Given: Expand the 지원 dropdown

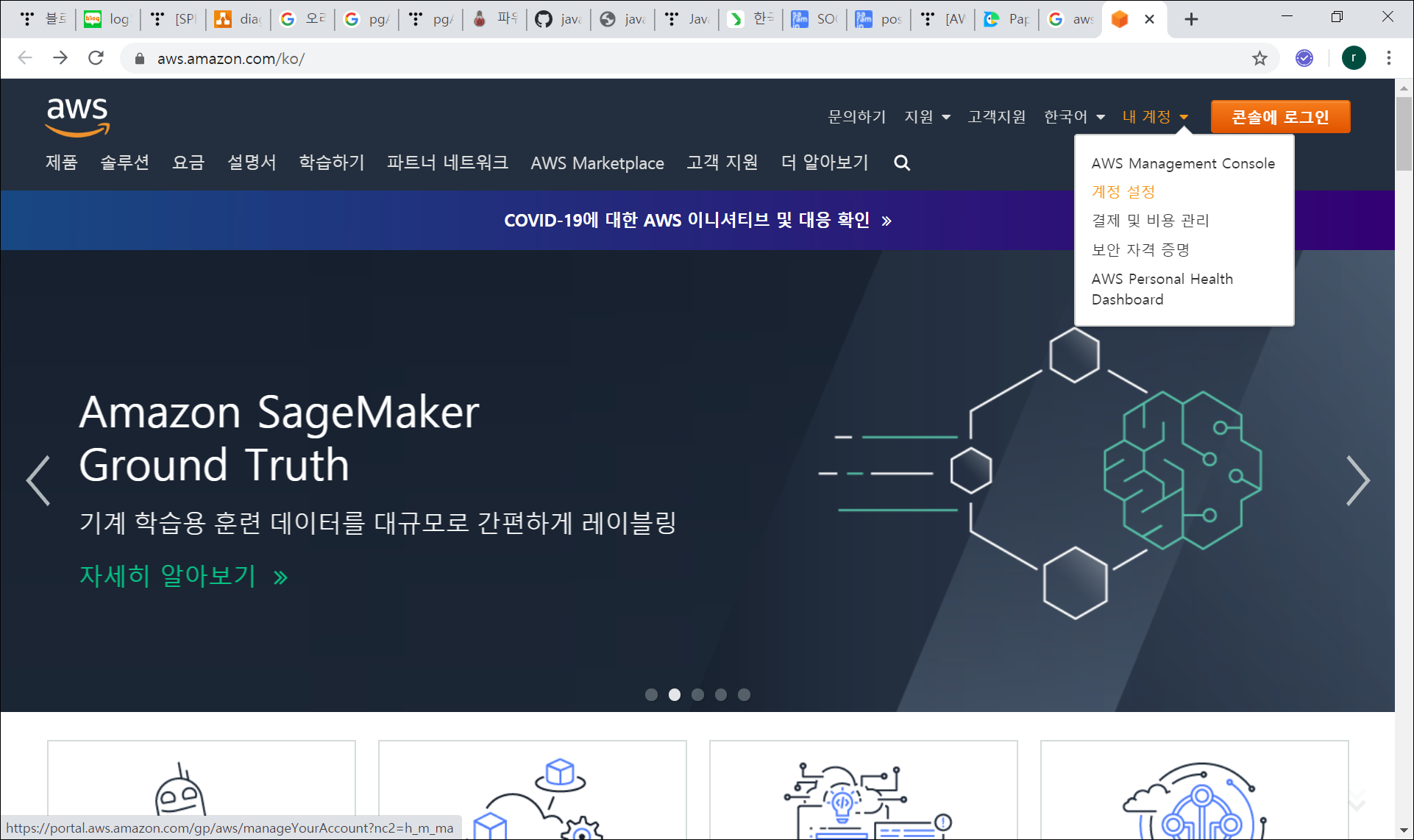Looking at the screenshot, I should click(927, 117).
